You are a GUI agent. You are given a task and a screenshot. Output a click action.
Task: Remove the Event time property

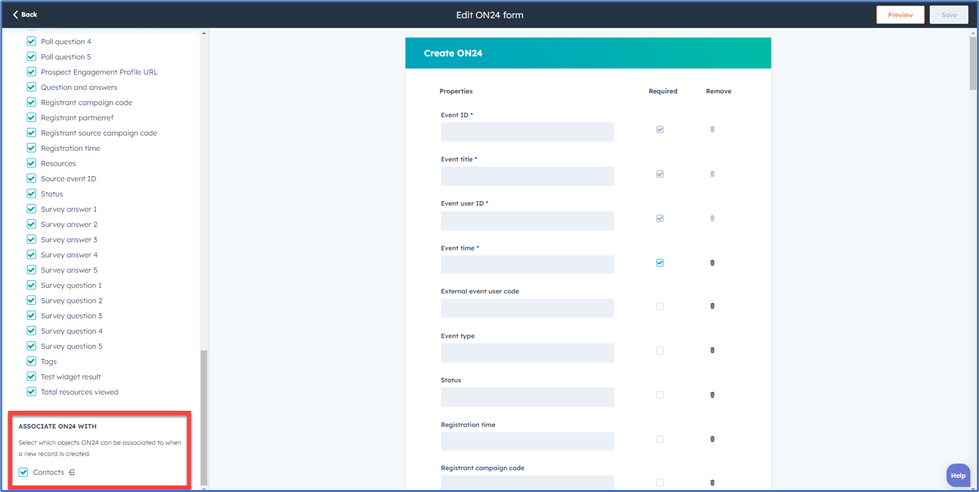coord(712,262)
